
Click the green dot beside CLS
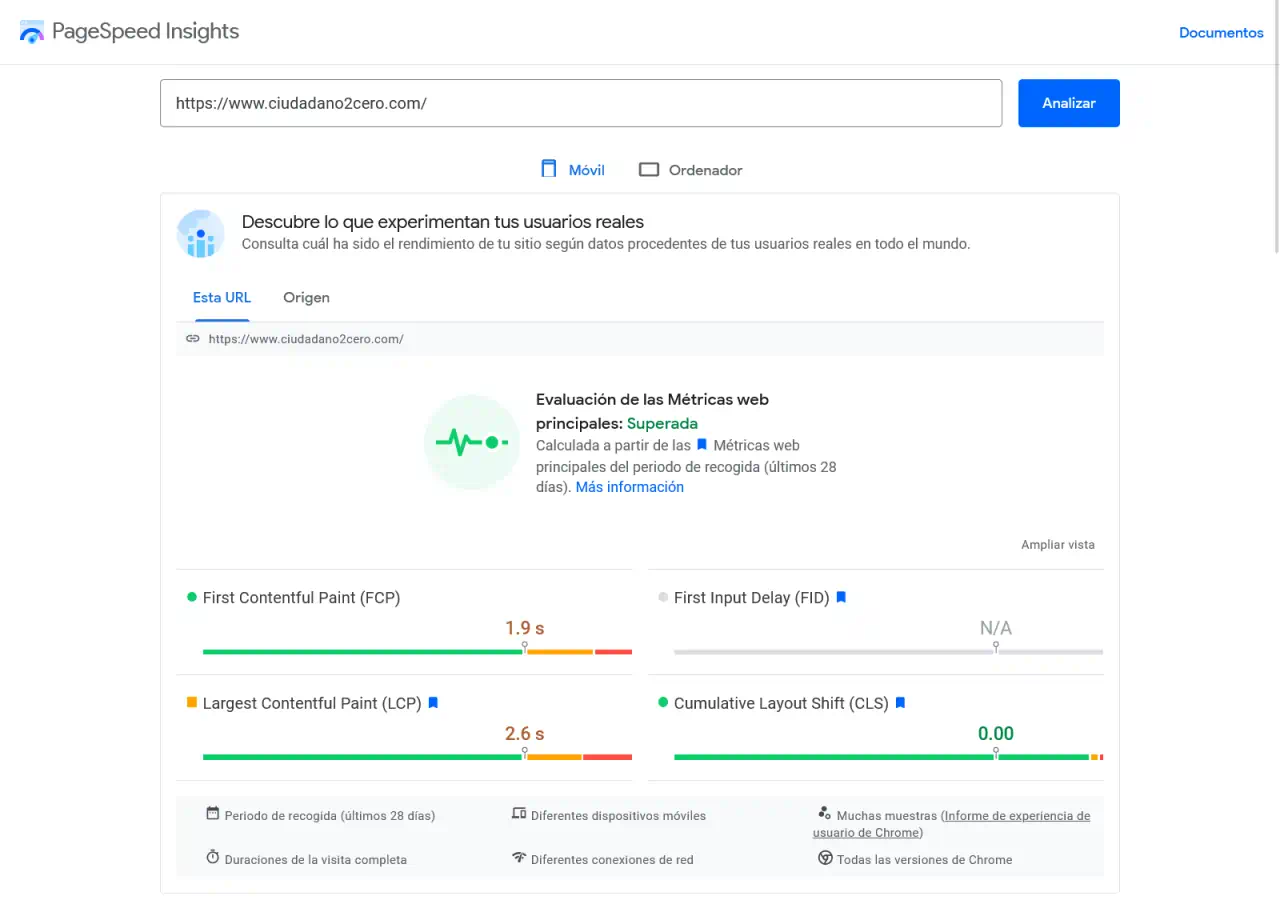[x=663, y=703]
